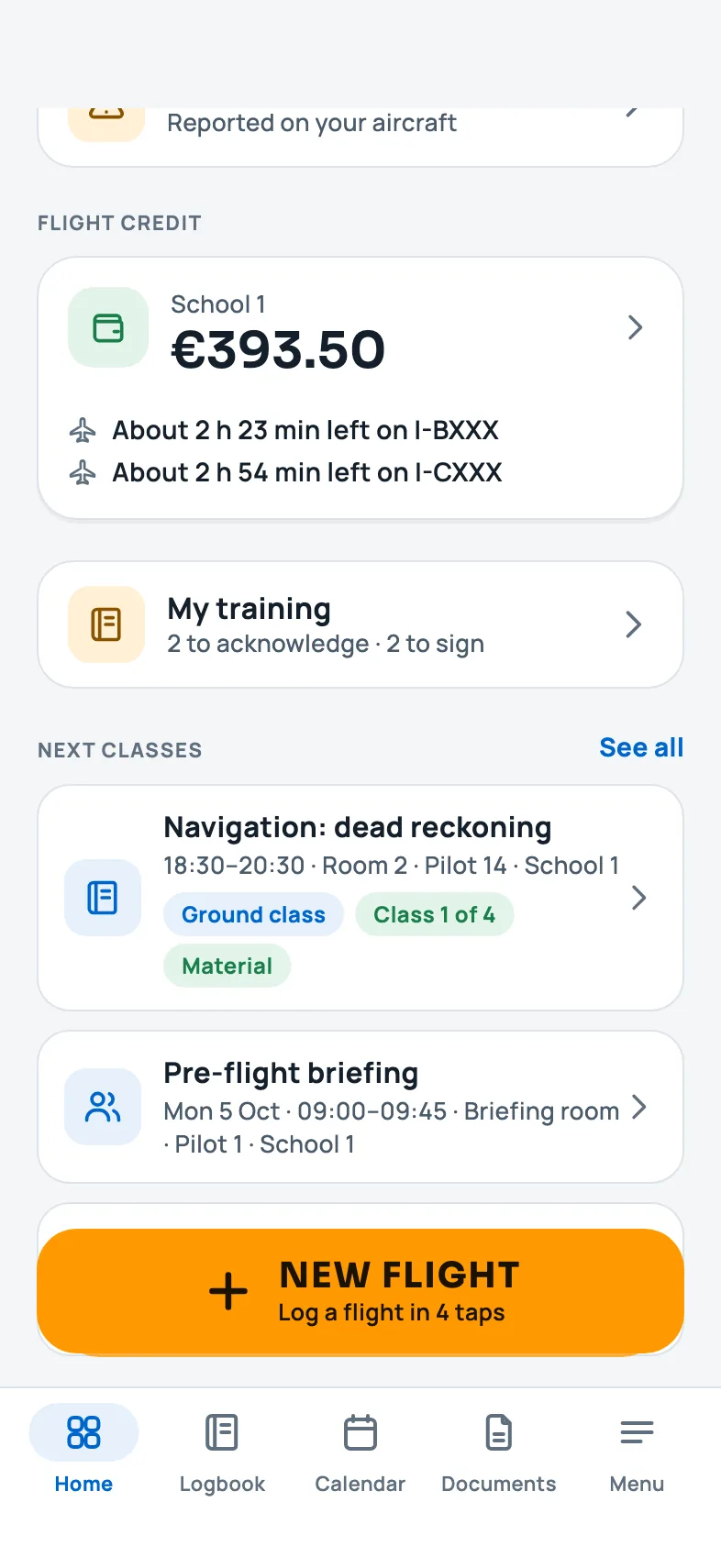Expand My training with its chevron

click(633, 624)
